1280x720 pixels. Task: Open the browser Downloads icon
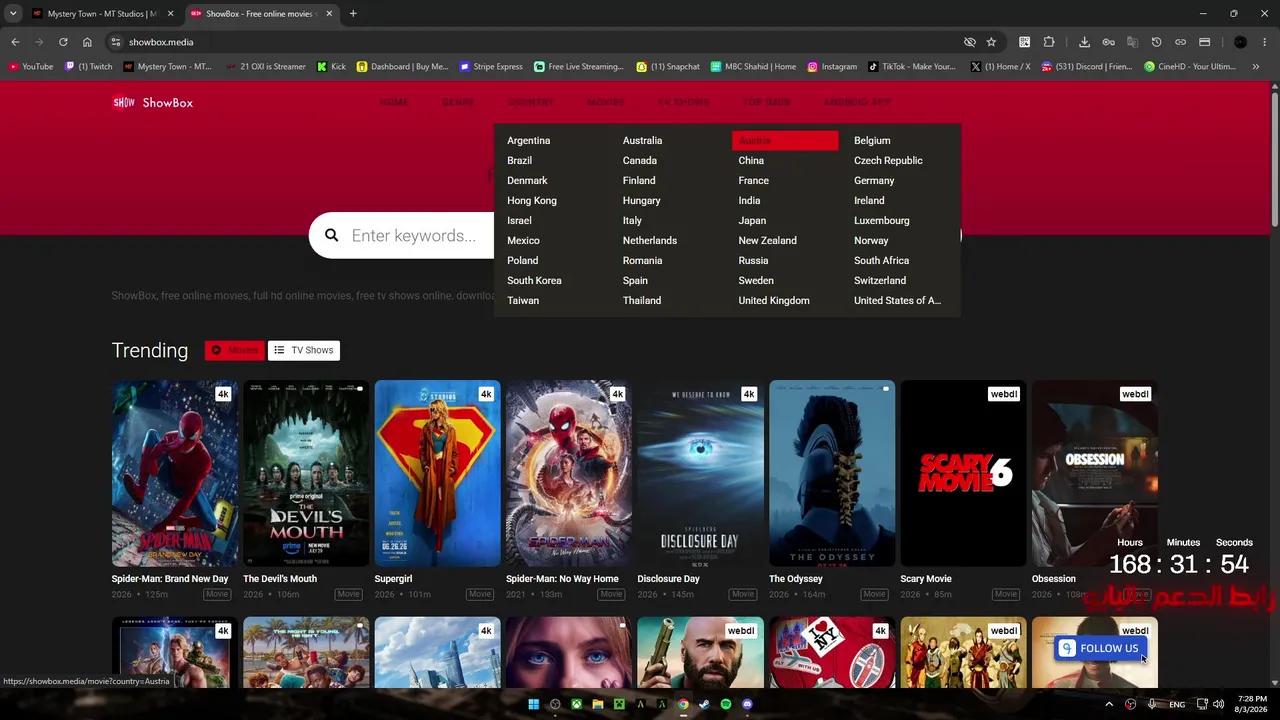[1084, 42]
